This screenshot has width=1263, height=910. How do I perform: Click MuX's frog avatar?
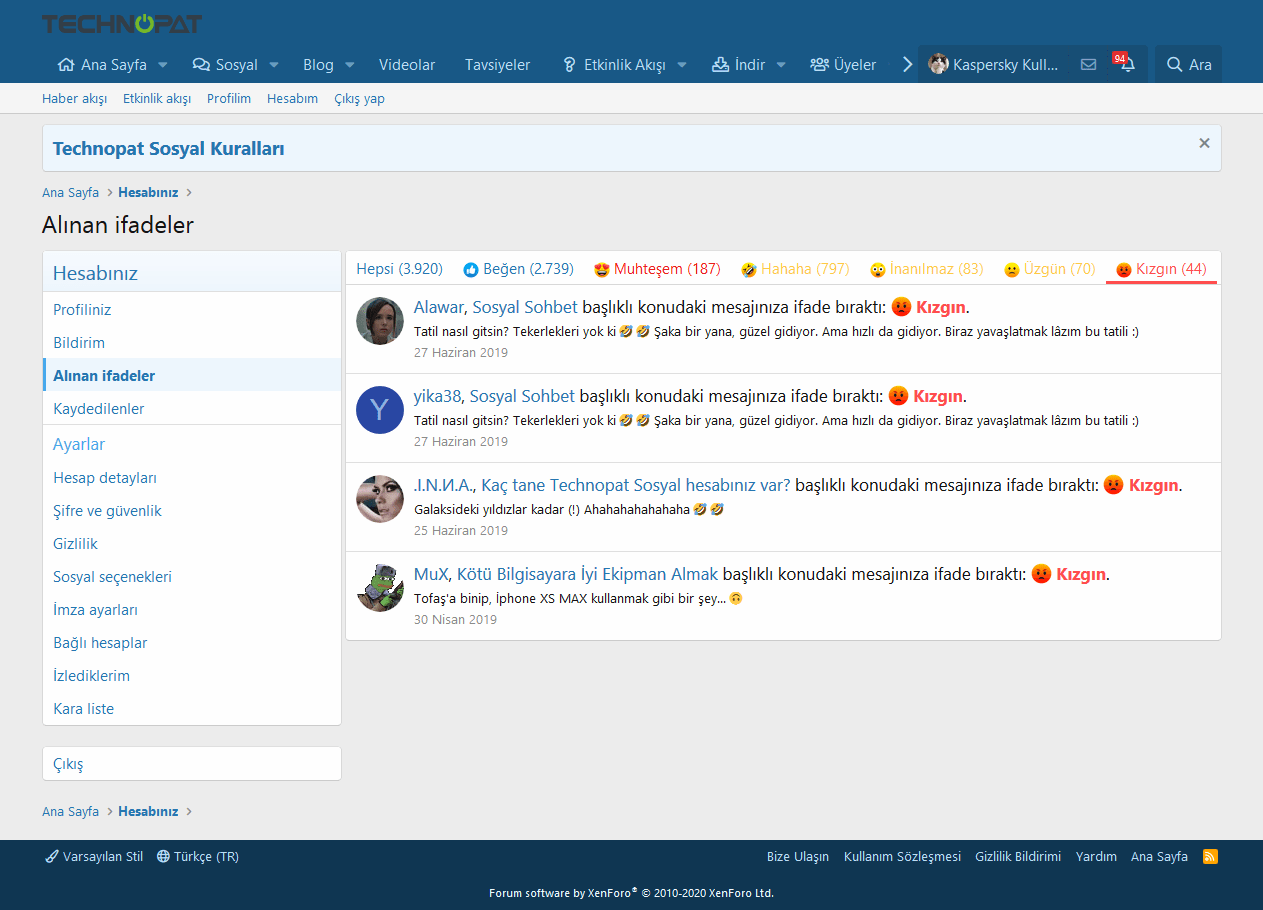click(380, 588)
